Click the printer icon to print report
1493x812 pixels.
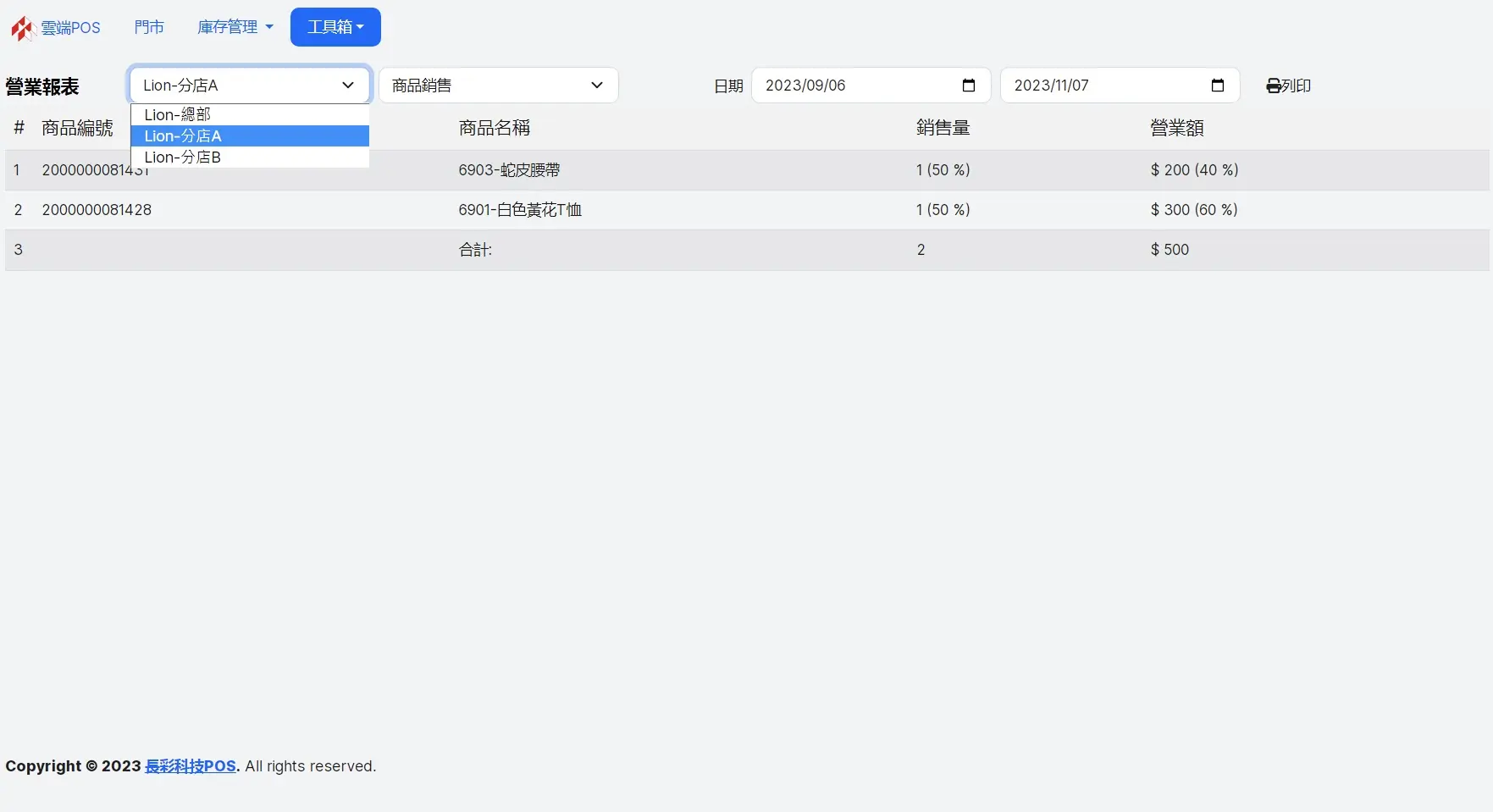(1273, 86)
